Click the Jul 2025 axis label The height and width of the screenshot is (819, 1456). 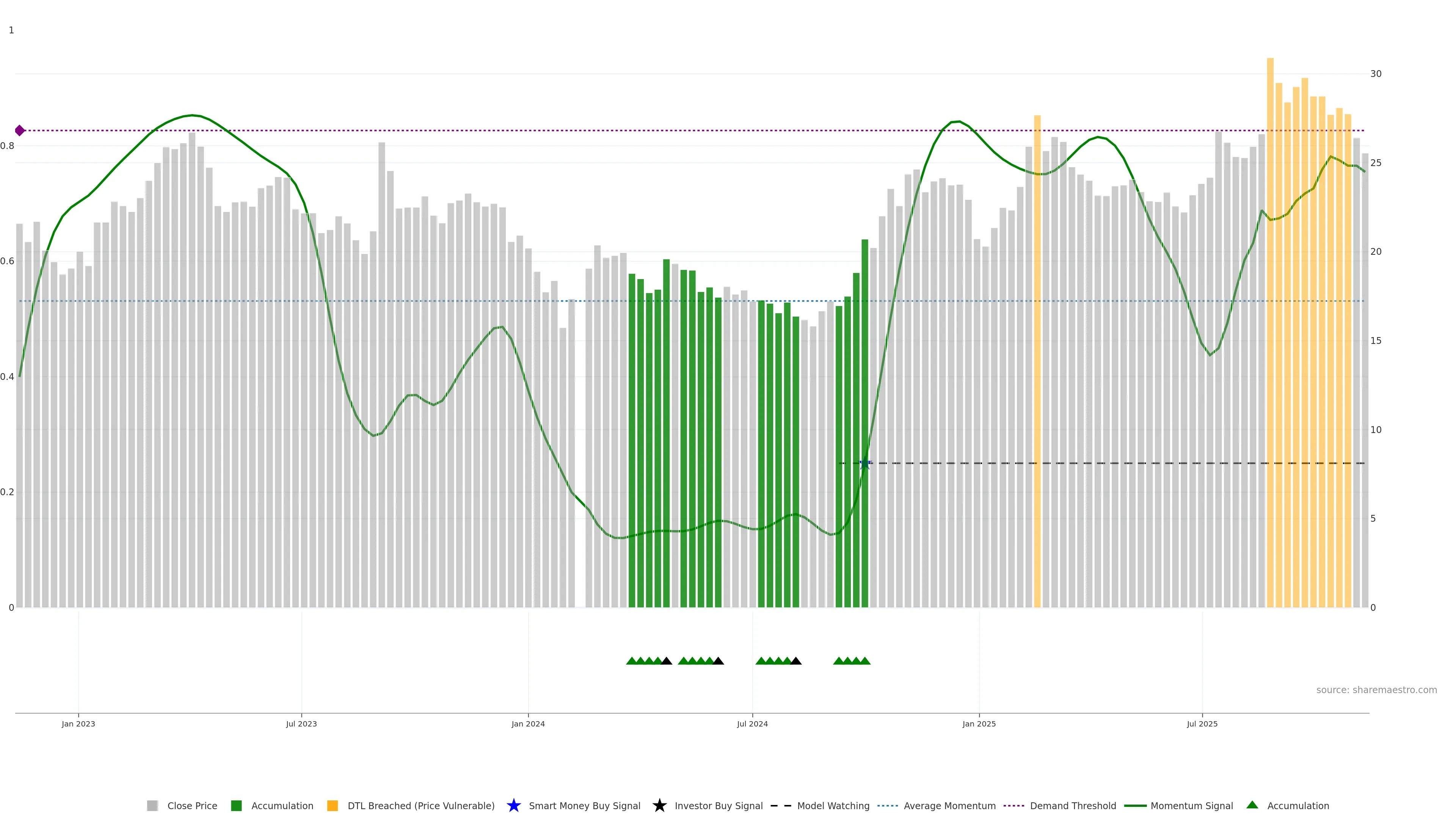coord(1202,723)
